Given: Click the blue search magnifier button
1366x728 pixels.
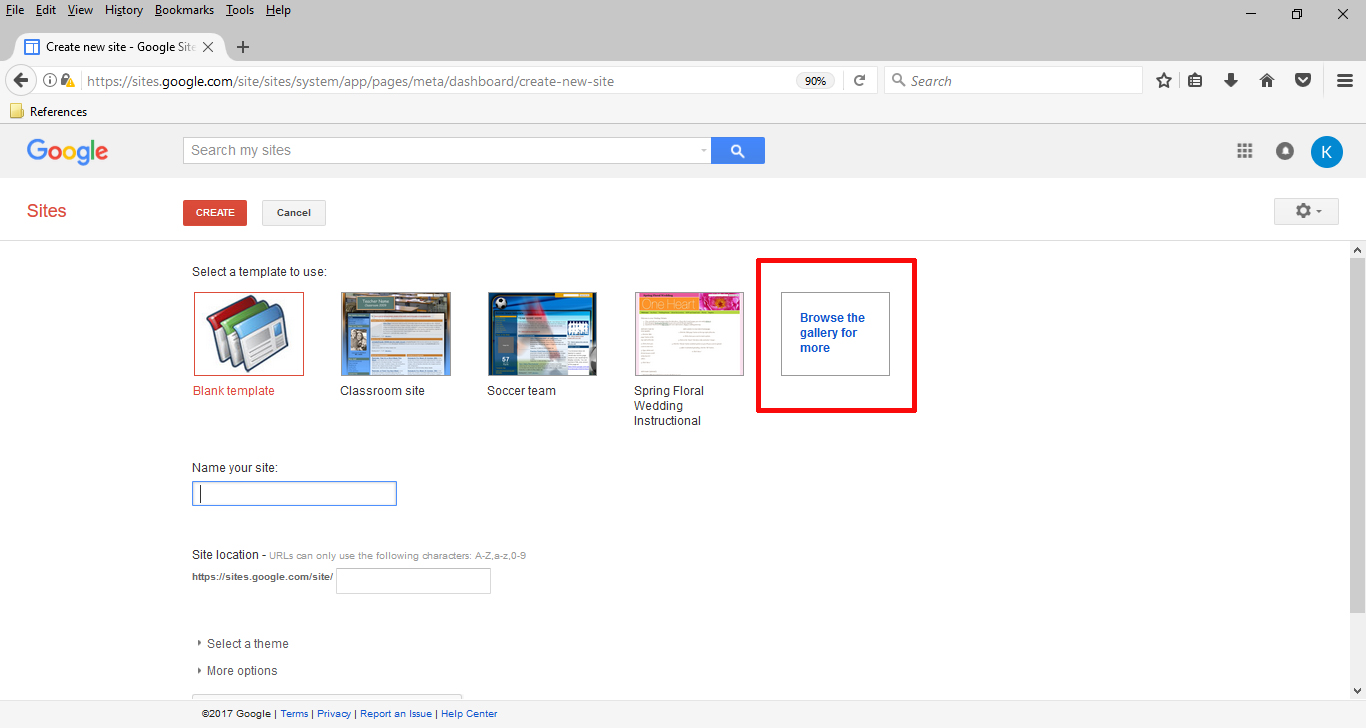Looking at the screenshot, I should coord(738,151).
